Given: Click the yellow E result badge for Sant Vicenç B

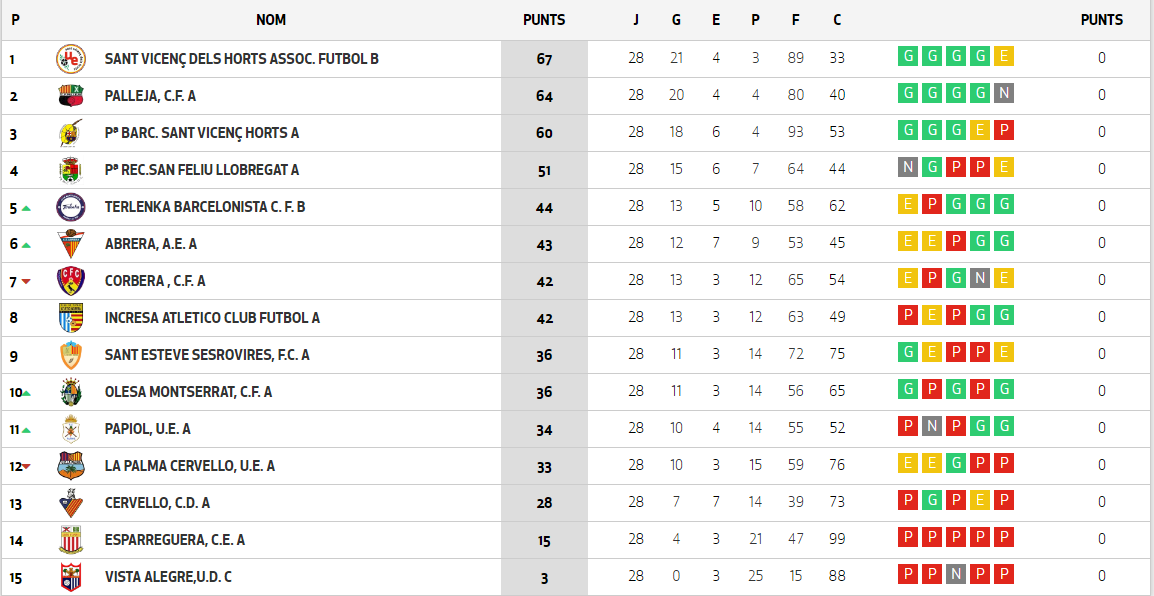Looking at the screenshot, I should pos(1003,56).
